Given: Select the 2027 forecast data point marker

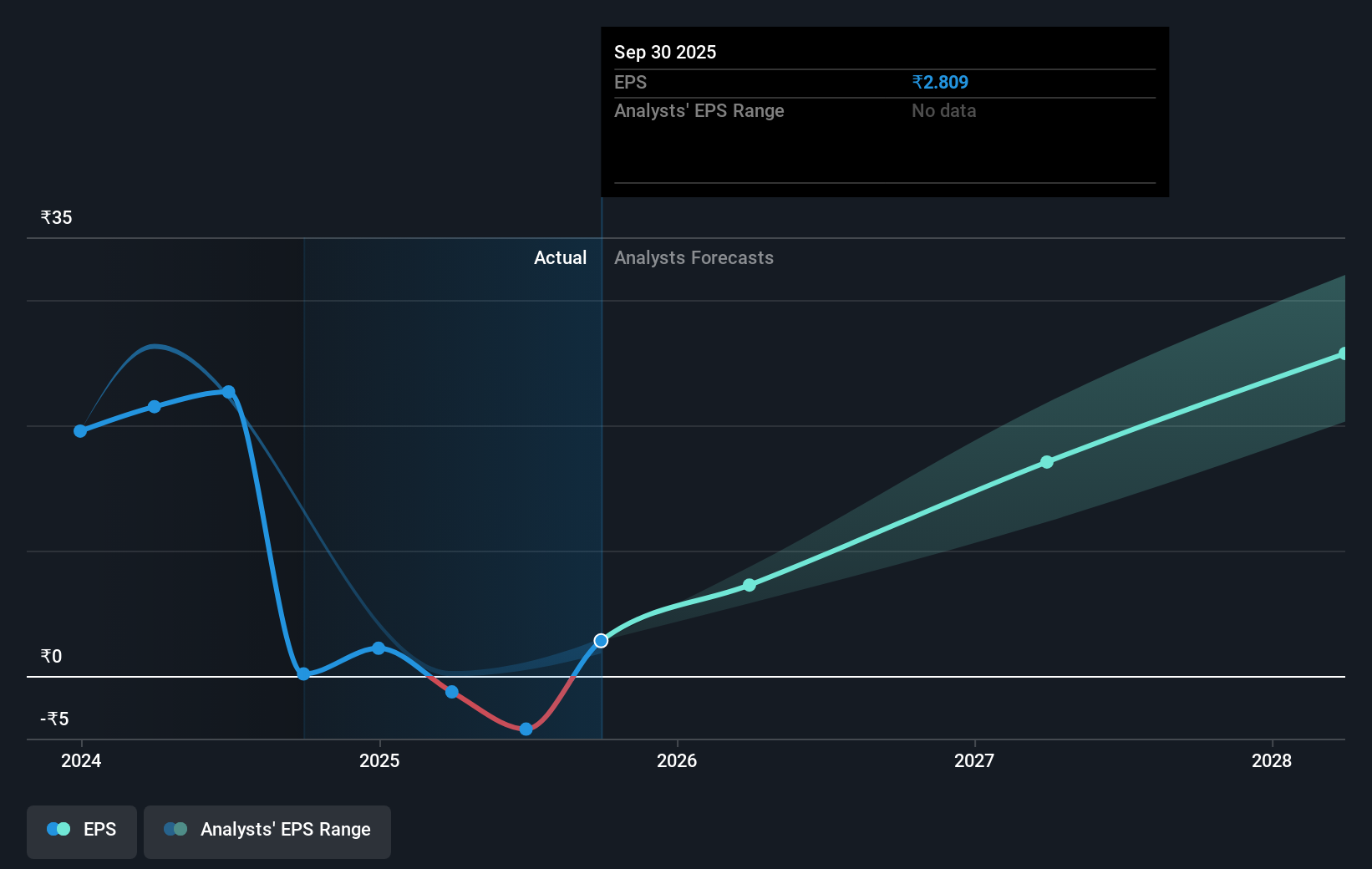Looking at the screenshot, I should coord(1047,462).
